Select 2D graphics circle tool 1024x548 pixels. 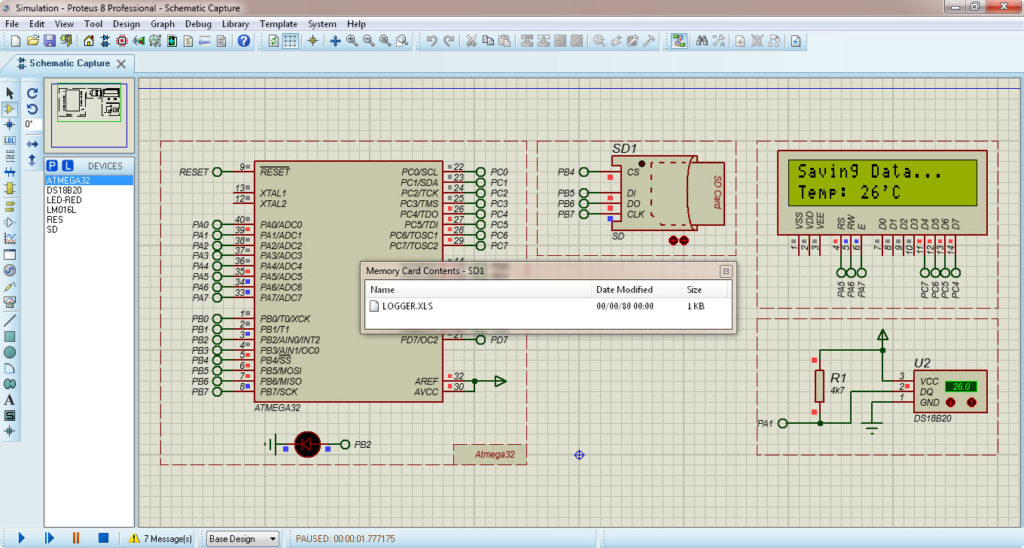10,352
